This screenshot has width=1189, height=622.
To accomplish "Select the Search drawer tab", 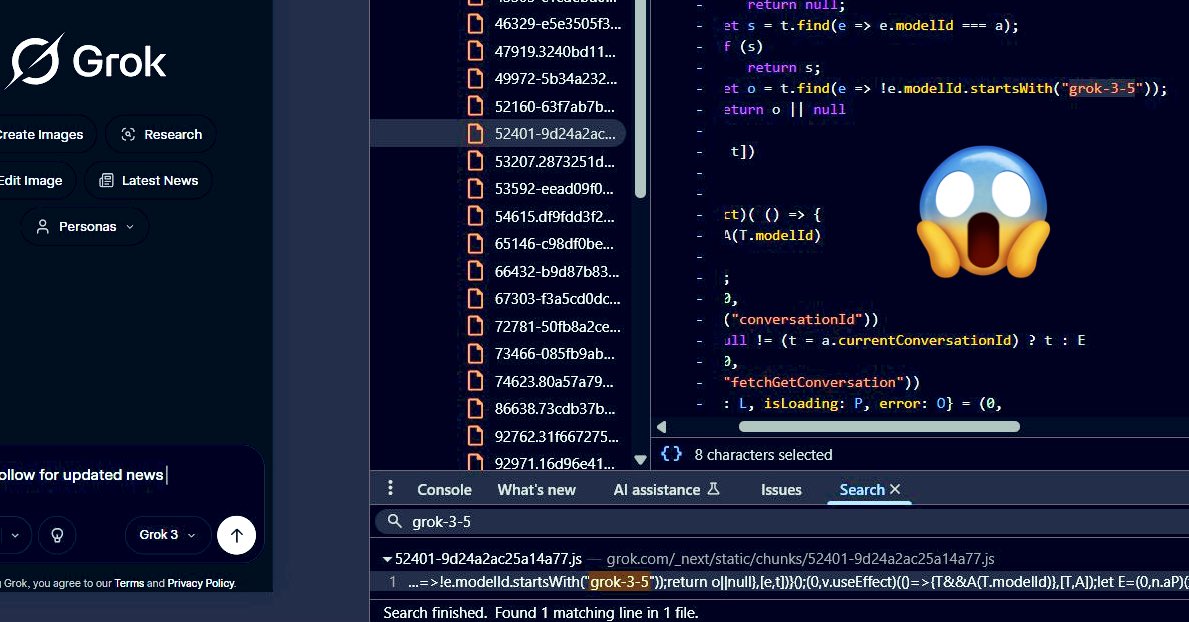I will tap(862, 490).
